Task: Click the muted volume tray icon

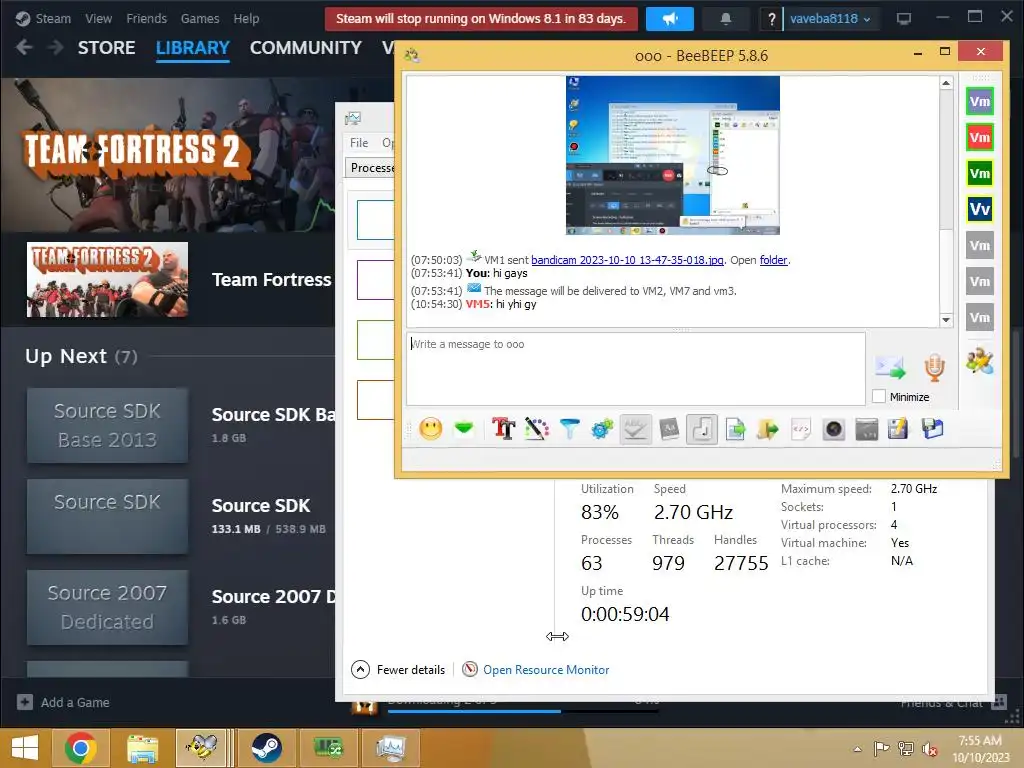Action: (x=930, y=748)
